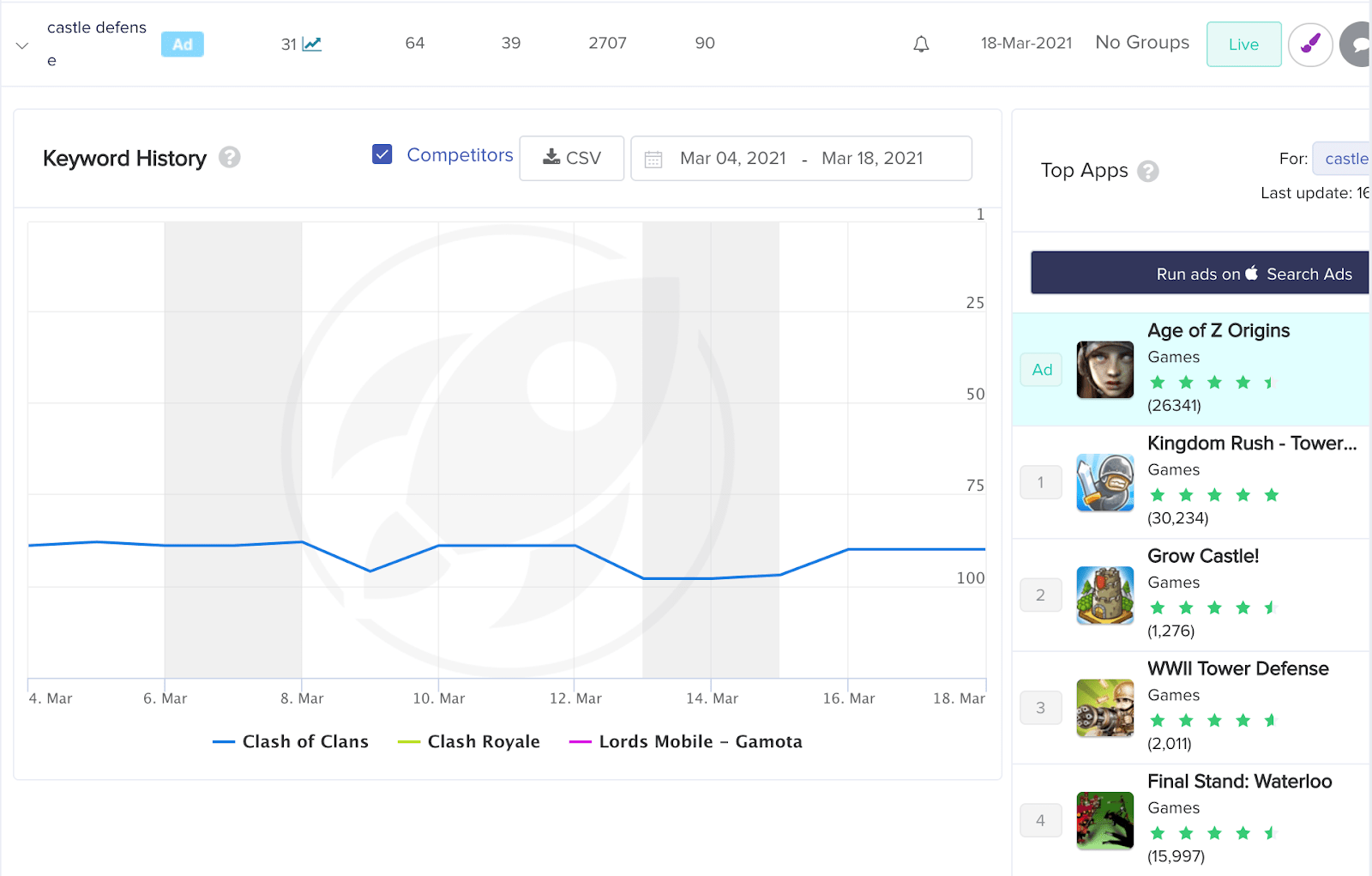Open the Final Stand: Waterloo title
The image size is (1372, 876).
click(1240, 781)
